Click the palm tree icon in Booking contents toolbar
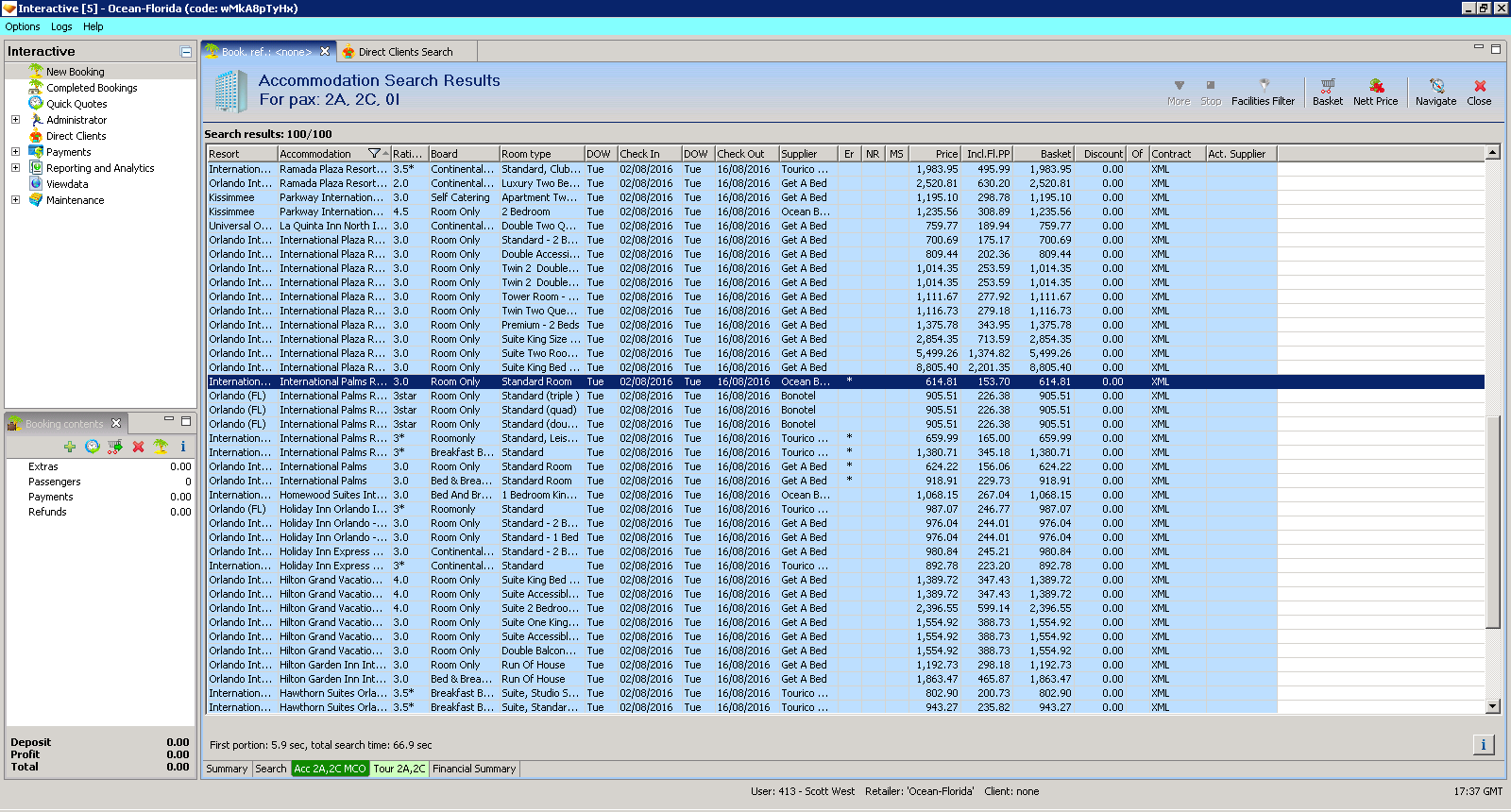Screen dimensions: 1511x812 coord(161,447)
